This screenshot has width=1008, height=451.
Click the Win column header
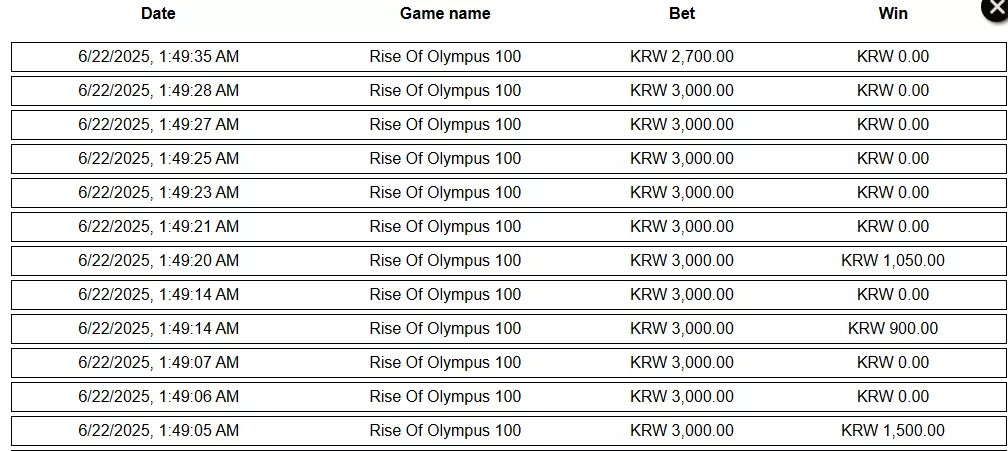pyautogui.click(x=893, y=13)
